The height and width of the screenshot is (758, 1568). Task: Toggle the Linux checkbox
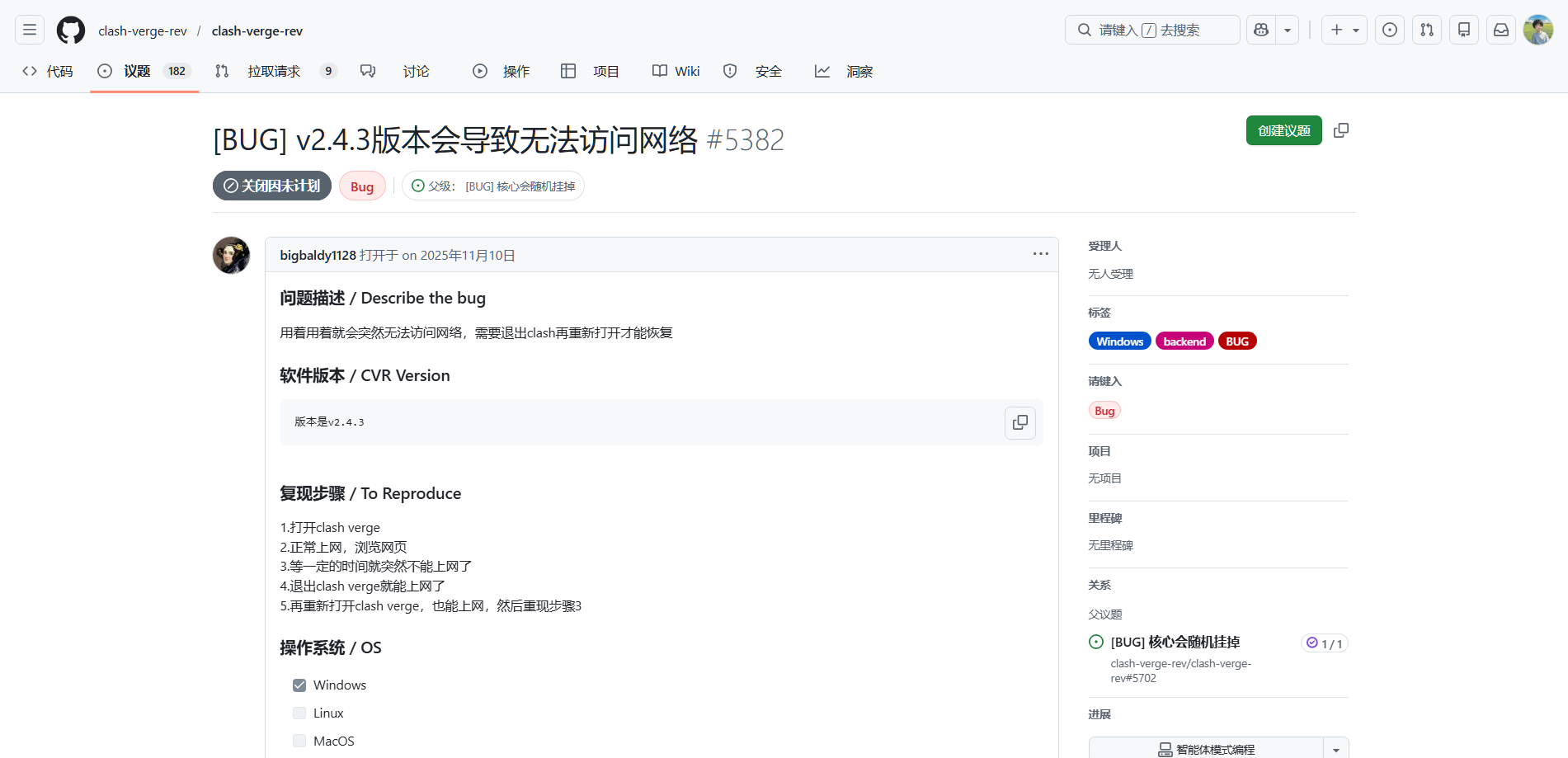point(299,713)
